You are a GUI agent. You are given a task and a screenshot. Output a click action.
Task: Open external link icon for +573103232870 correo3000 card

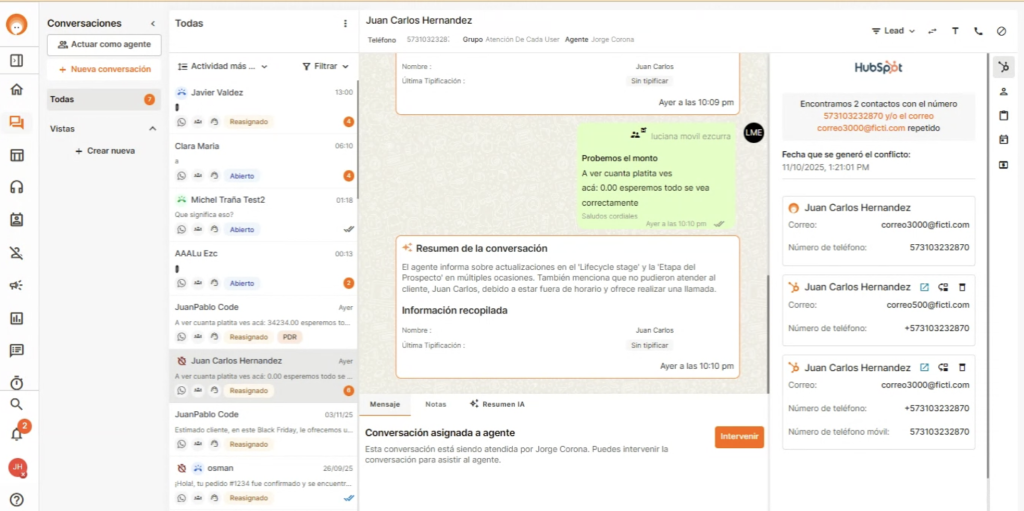point(924,367)
